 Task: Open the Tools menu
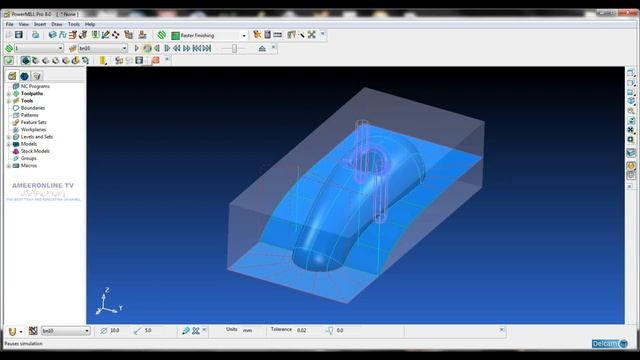(74, 24)
